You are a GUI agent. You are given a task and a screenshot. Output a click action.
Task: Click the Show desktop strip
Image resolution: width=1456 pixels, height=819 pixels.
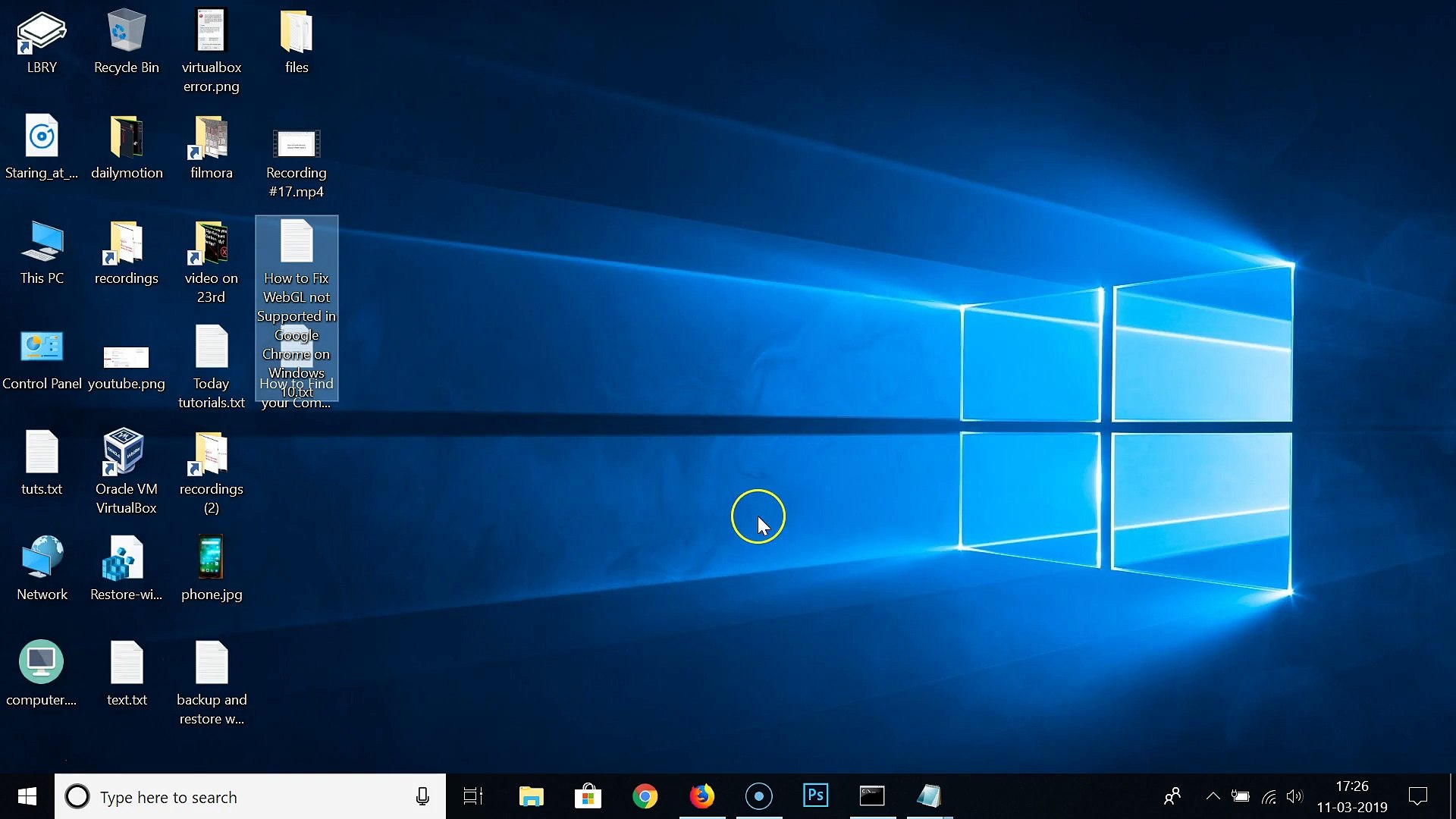1451,796
